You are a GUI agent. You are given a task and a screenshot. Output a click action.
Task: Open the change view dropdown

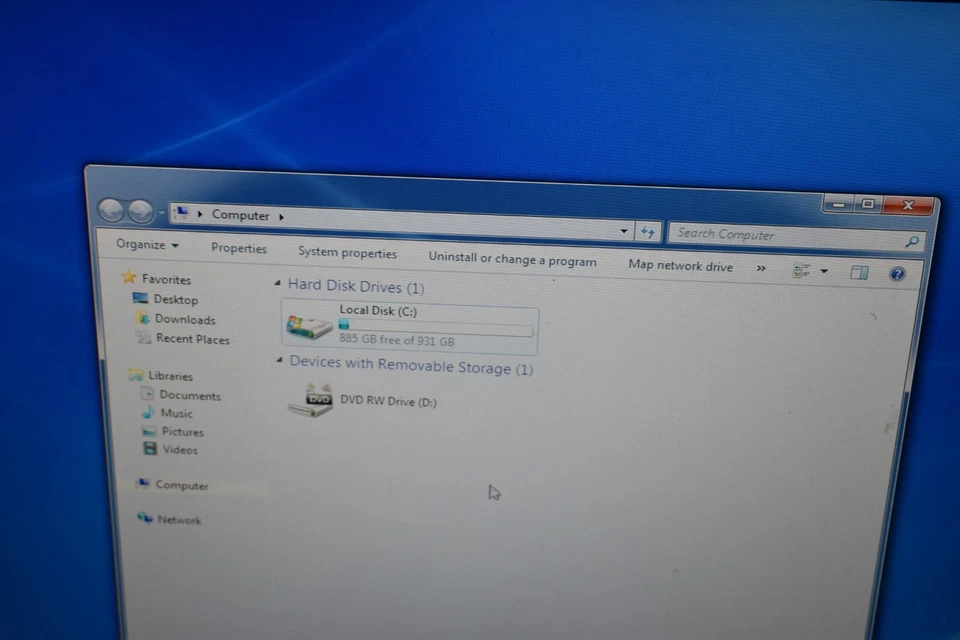823,271
